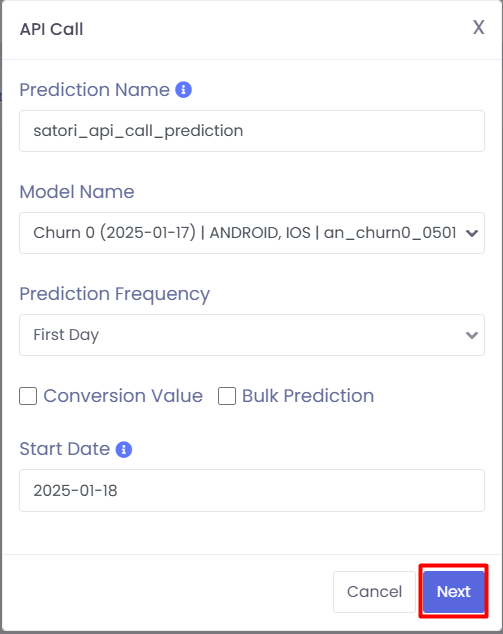Expand the Model Name dropdown chevron

tap(472, 233)
